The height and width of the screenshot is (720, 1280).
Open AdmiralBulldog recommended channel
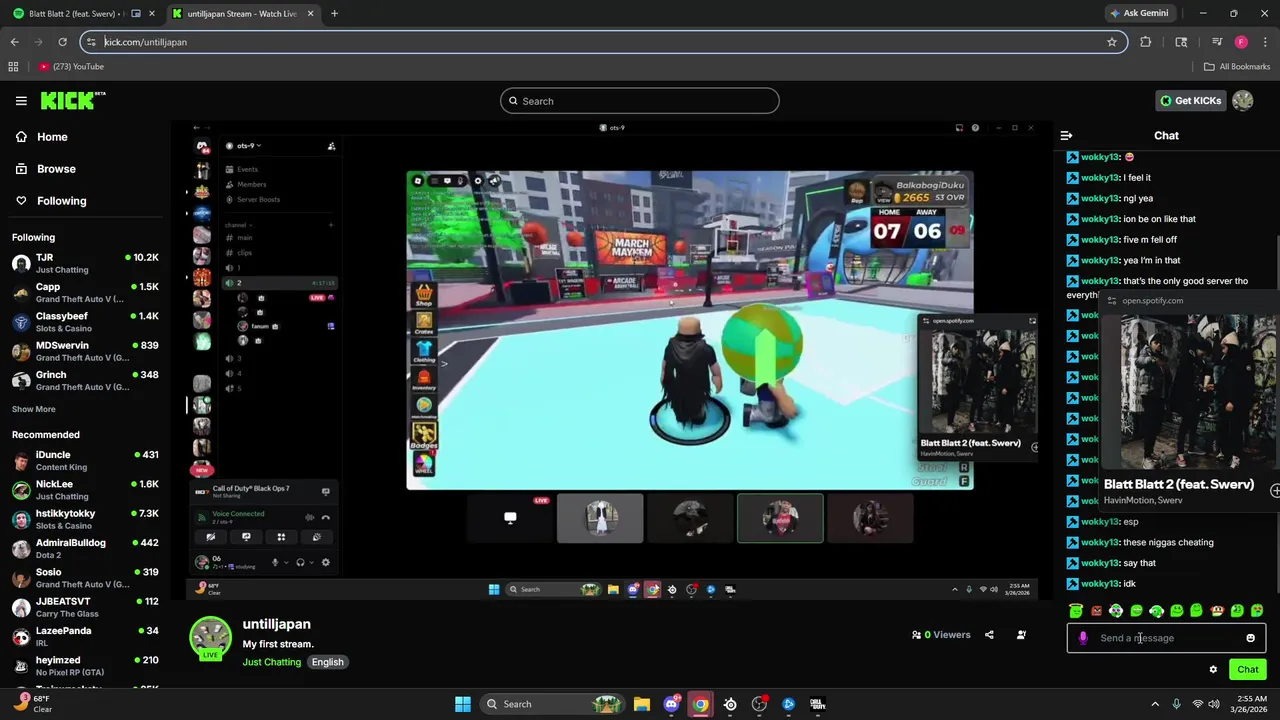(x=85, y=548)
